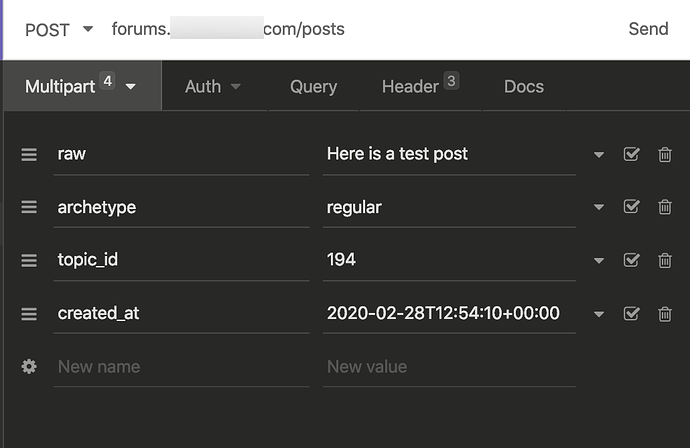Screen dimensions: 690x448
Task: Open gear settings beside New name
Action: 29,367
